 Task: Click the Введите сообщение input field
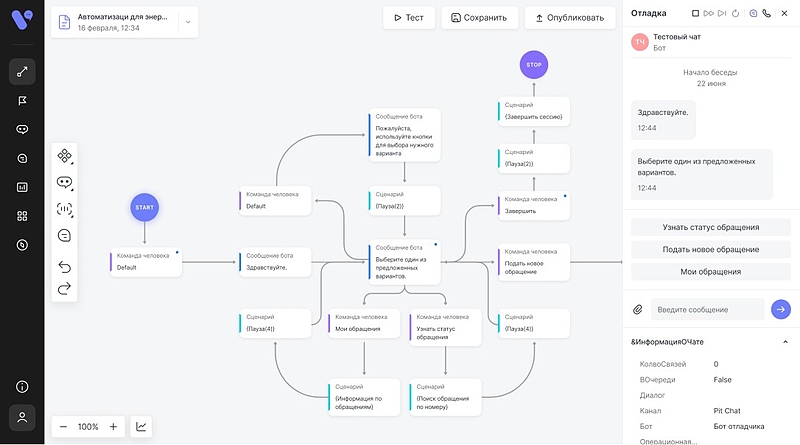(706, 310)
